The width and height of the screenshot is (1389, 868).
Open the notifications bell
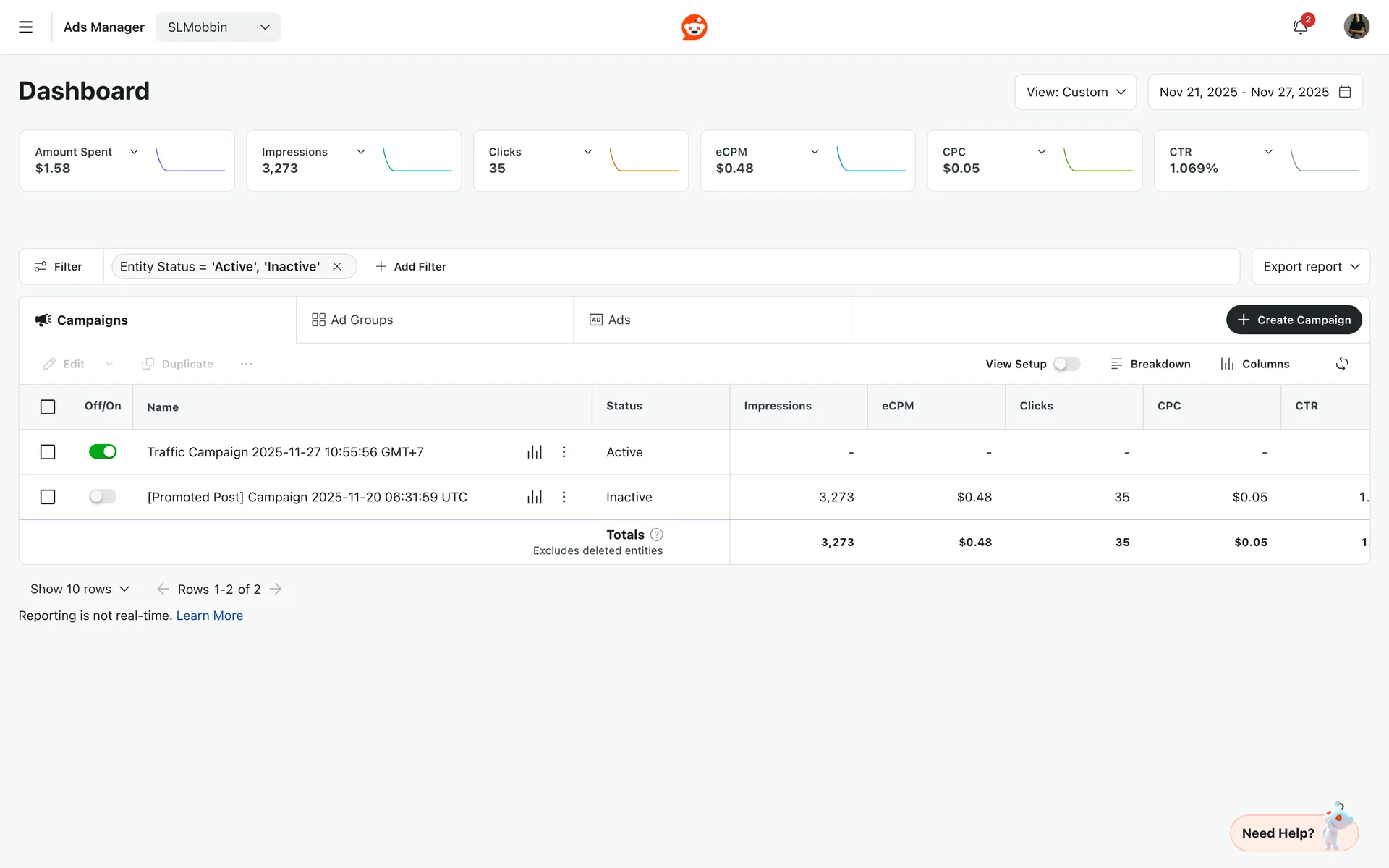1300,27
